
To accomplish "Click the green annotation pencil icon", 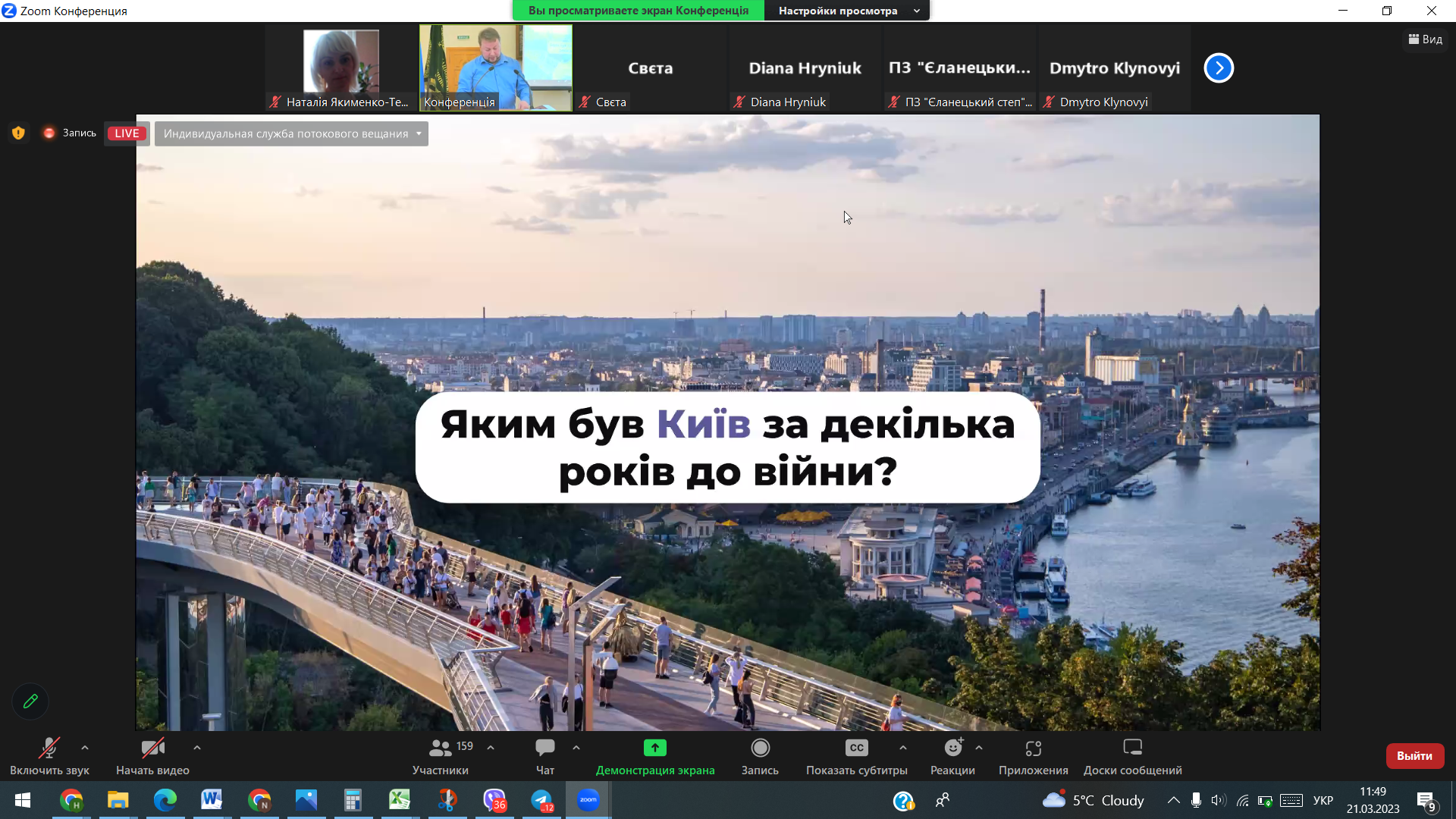I will pos(30,701).
